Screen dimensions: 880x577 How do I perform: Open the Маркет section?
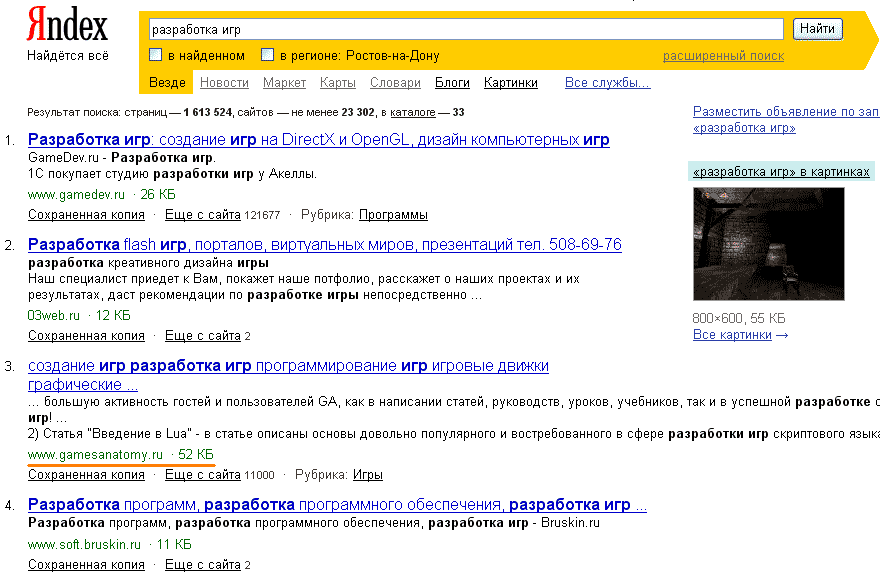pyautogui.click(x=283, y=83)
